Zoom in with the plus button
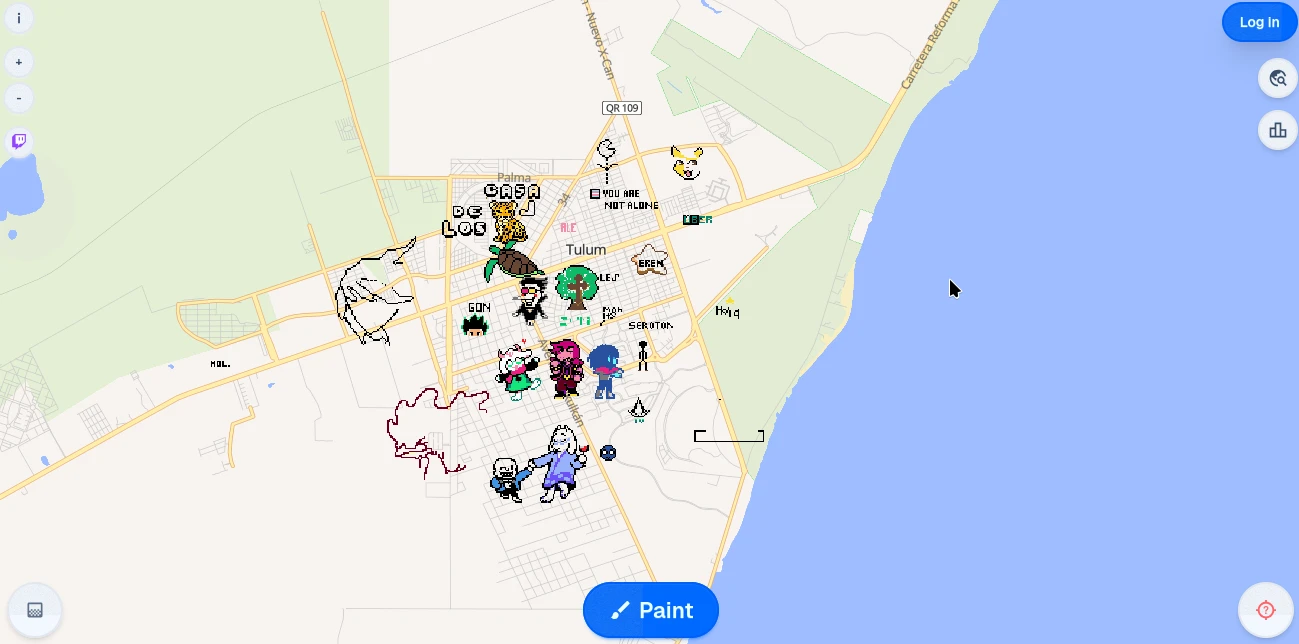 (19, 62)
